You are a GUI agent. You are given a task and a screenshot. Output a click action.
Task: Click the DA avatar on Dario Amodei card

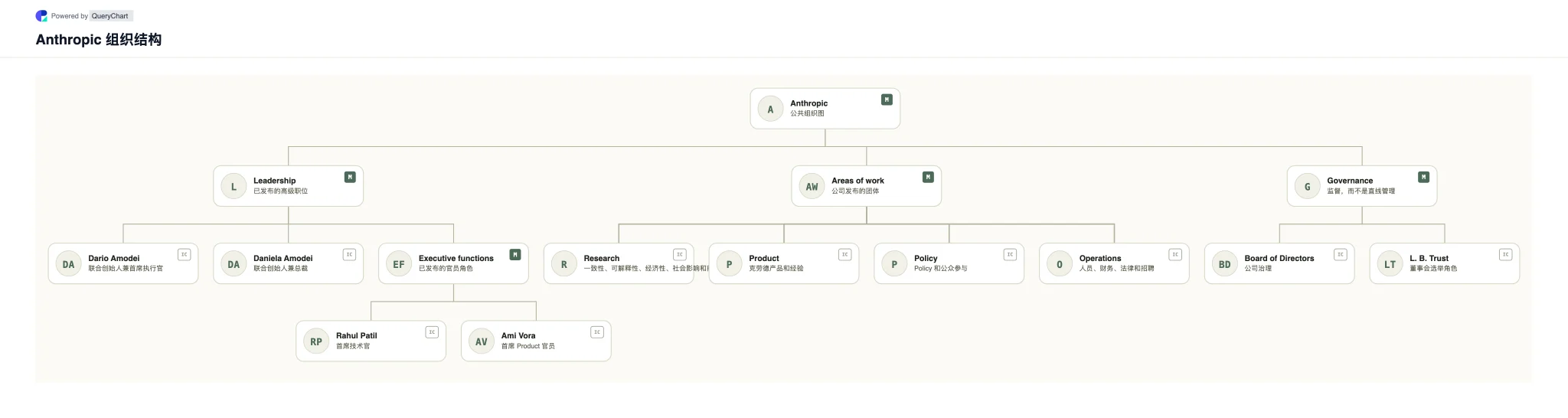click(68, 264)
